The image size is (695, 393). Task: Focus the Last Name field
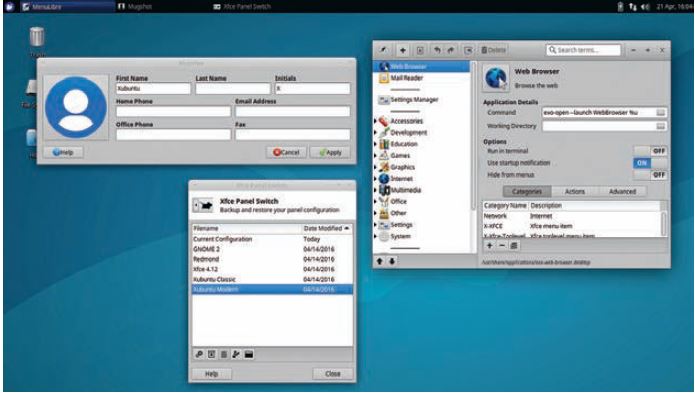233,89
